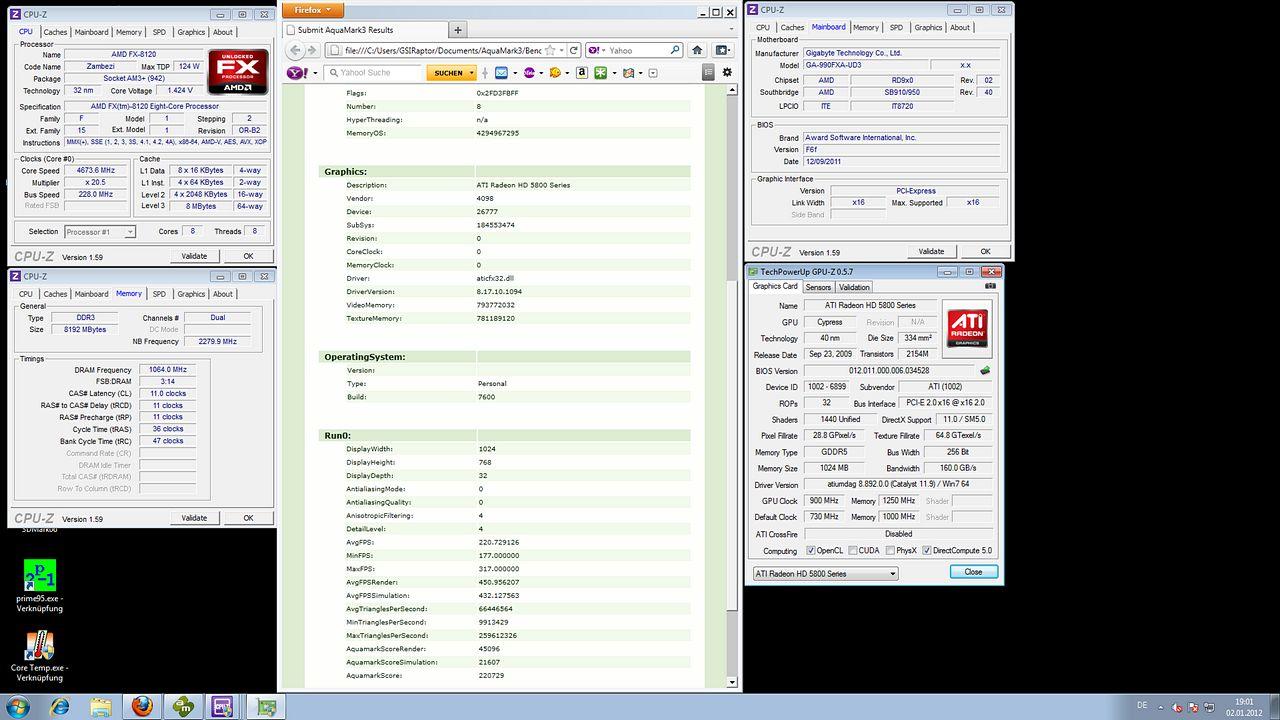
Task: Open Internet Explorer from the taskbar
Action: pos(61,707)
